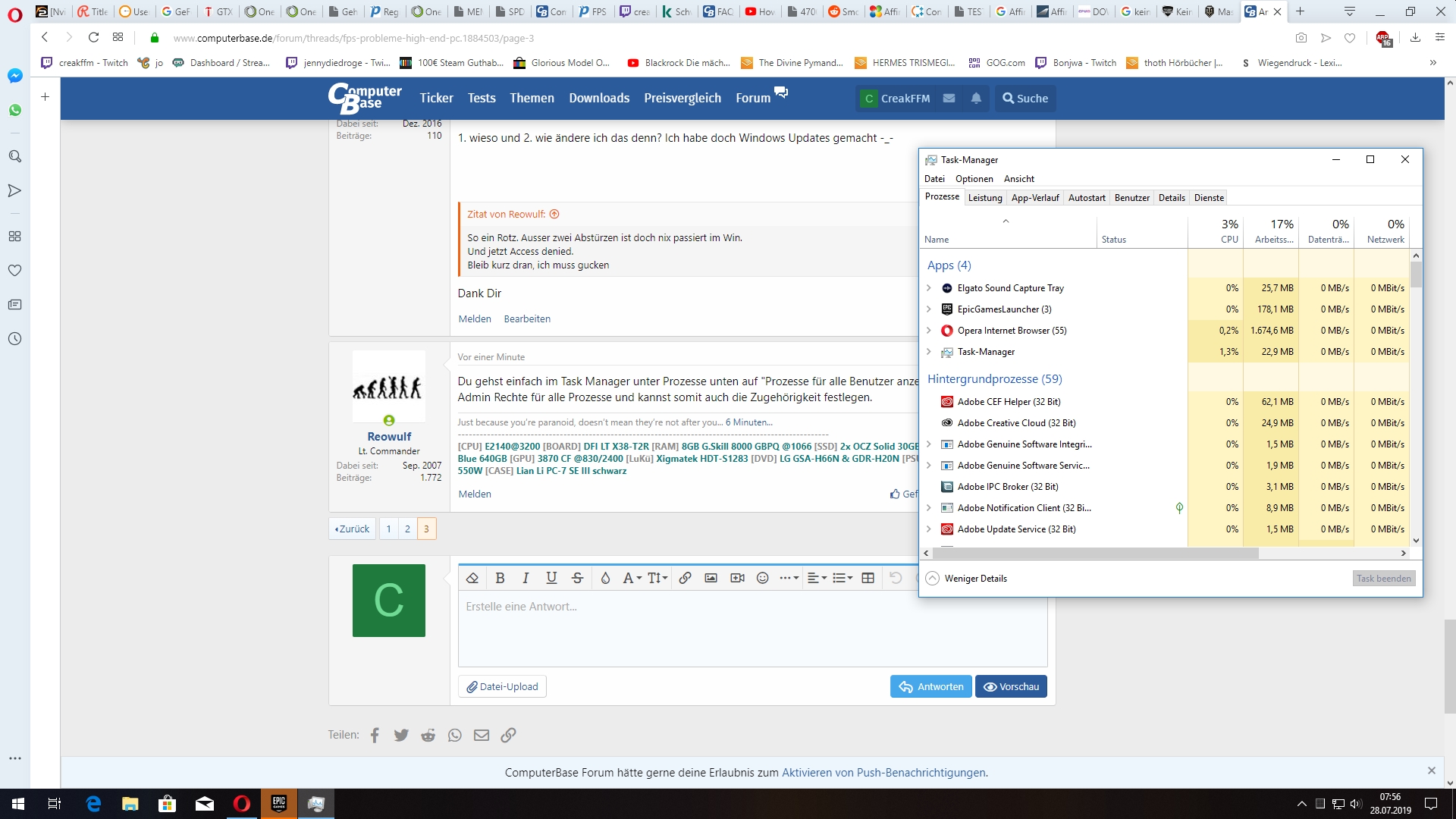
Task: Open more options ellipsis dropdown in editor
Action: pos(789,578)
